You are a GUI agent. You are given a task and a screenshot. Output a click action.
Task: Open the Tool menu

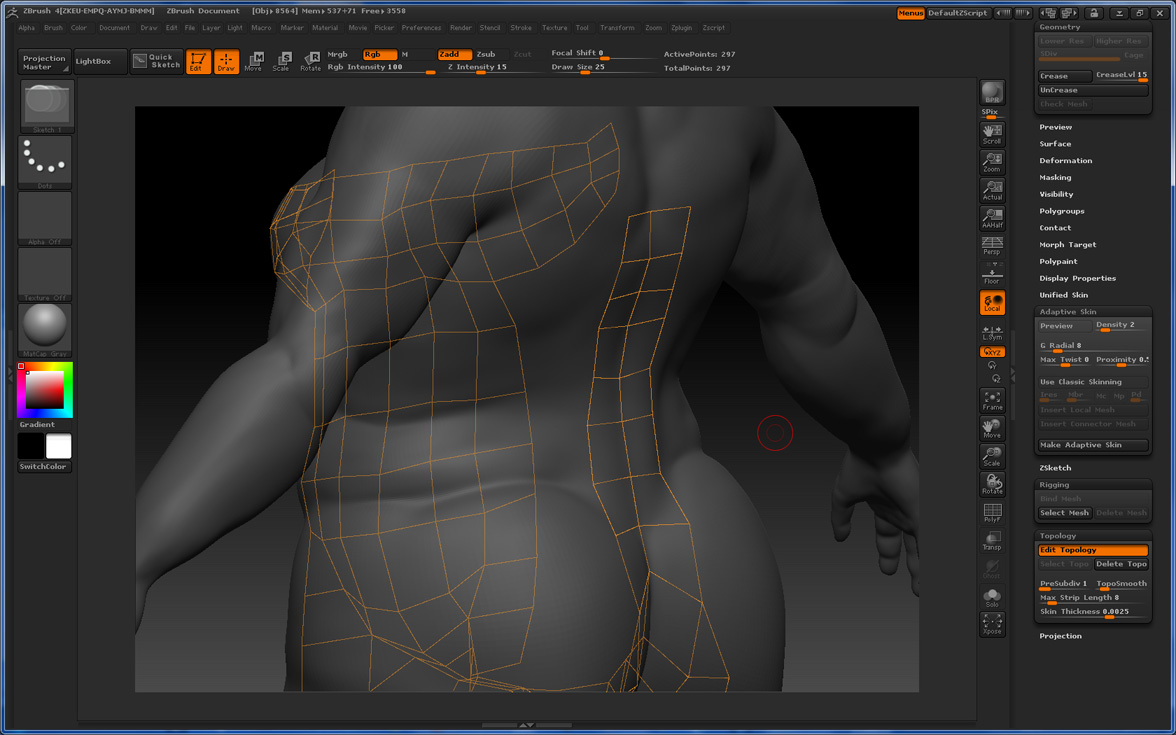coord(582,28)
